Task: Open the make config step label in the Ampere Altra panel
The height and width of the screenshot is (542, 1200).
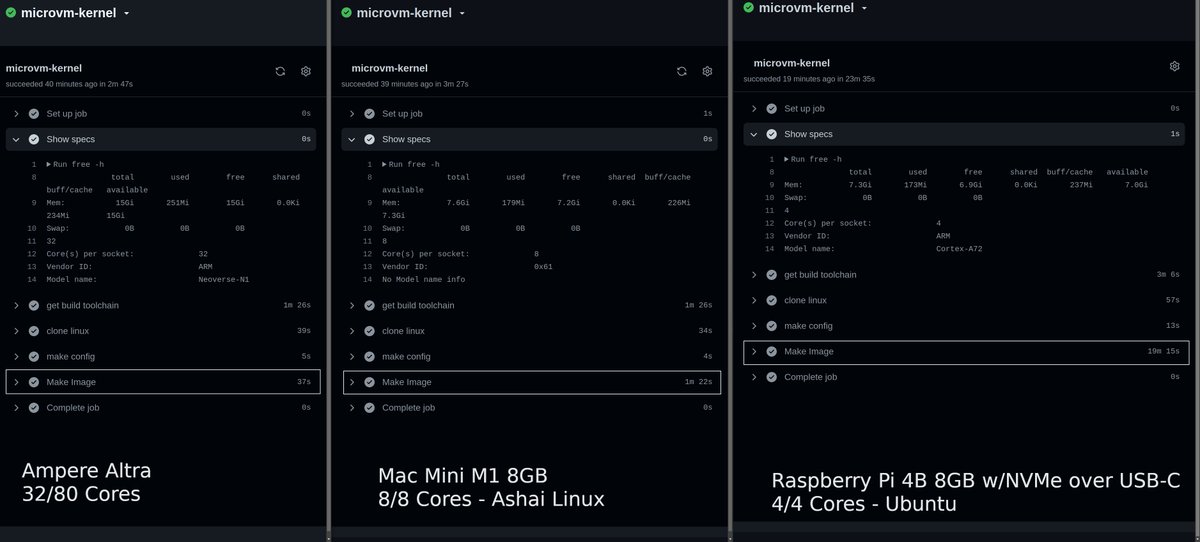Action: (70, 357)
